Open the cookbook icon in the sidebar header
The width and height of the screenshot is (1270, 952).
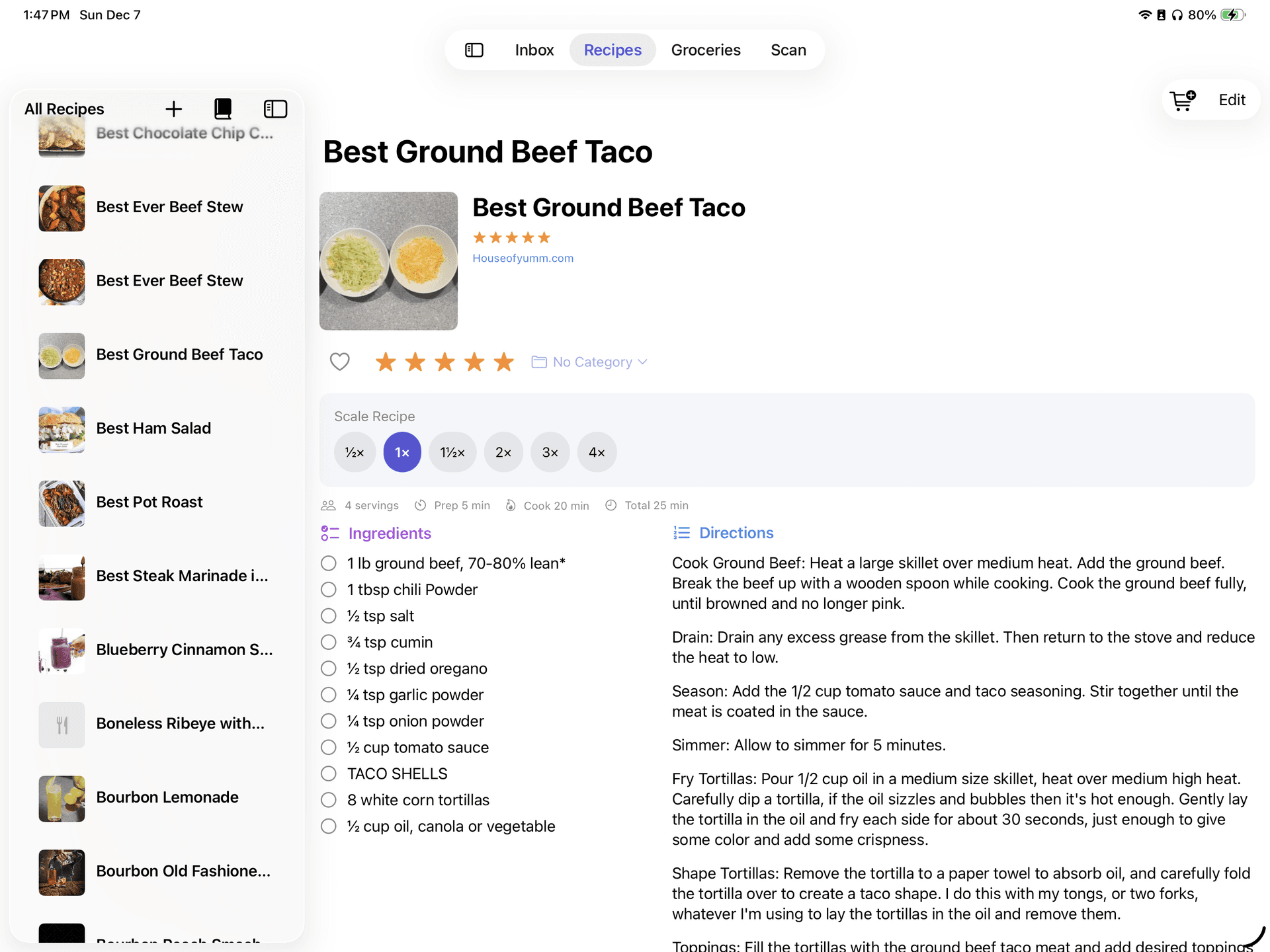(x=223, y=108)
